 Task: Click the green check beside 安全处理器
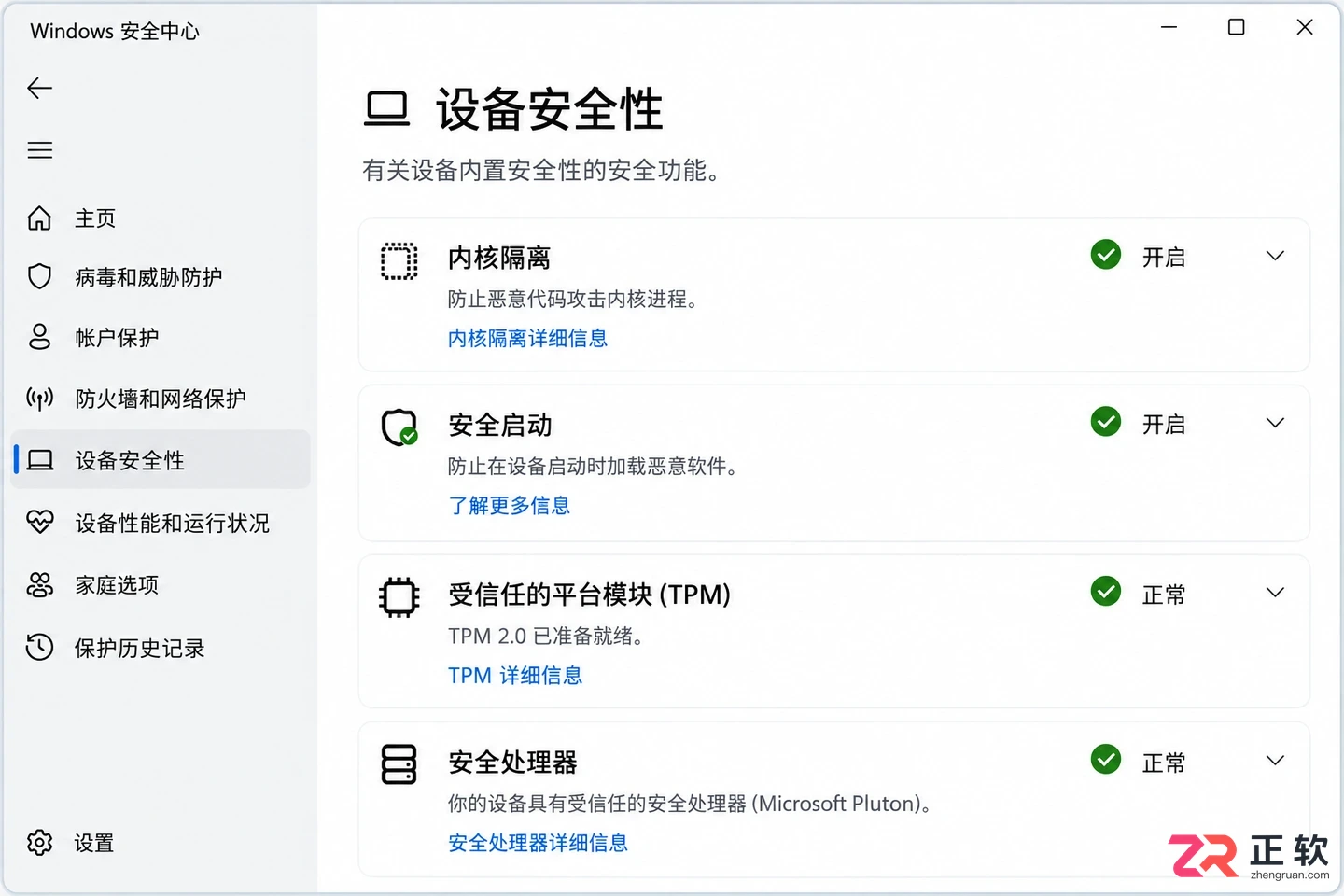1106,760
